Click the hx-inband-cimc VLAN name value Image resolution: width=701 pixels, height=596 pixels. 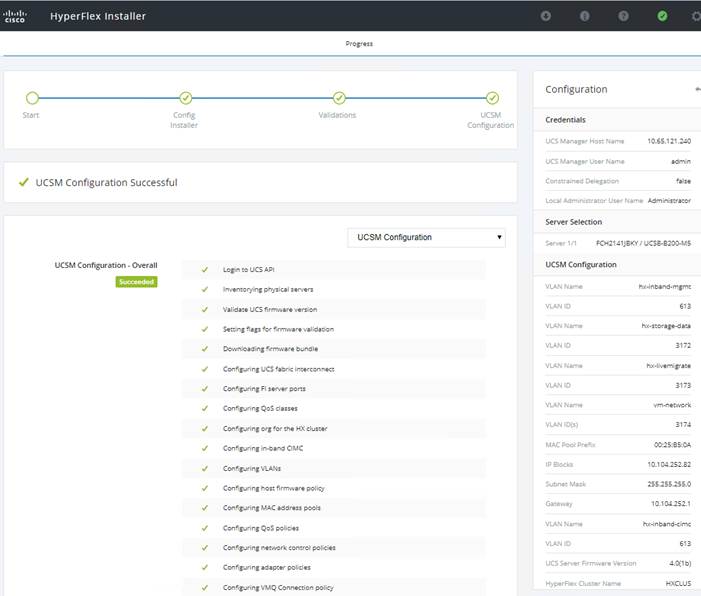pyautogui.click(x=667, y=524)
